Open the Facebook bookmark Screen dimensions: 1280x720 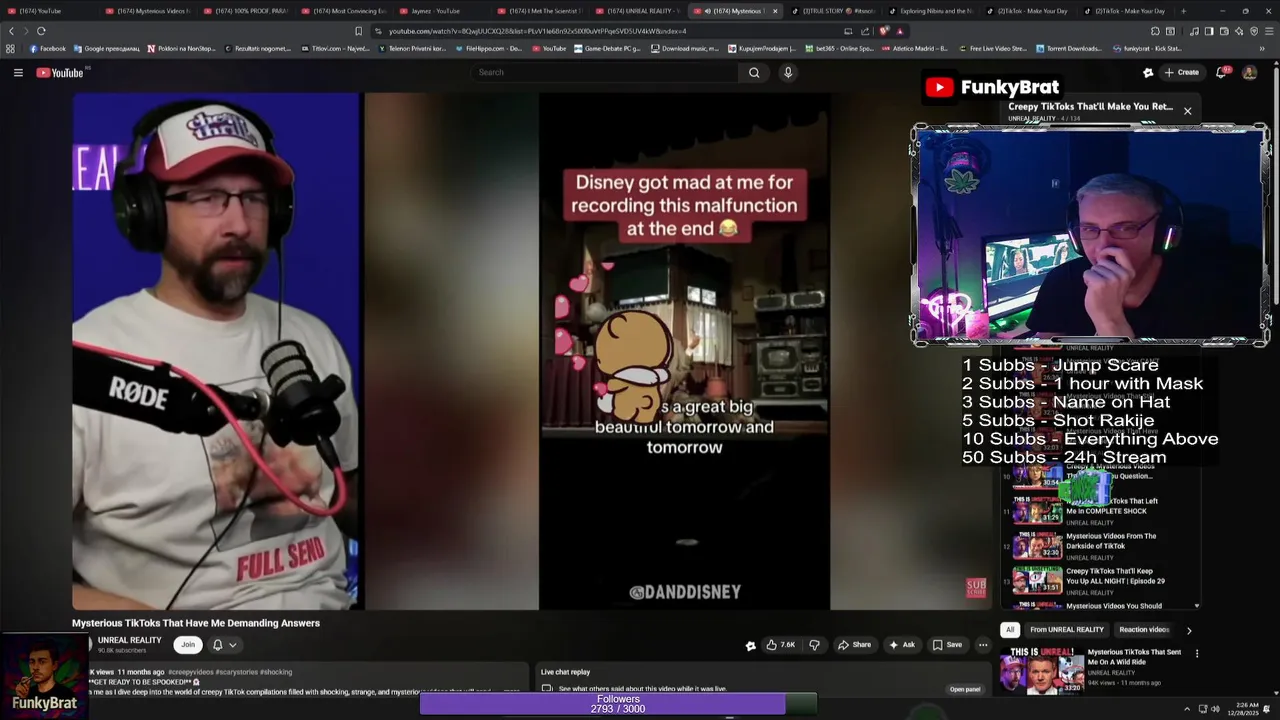(48, 48)
